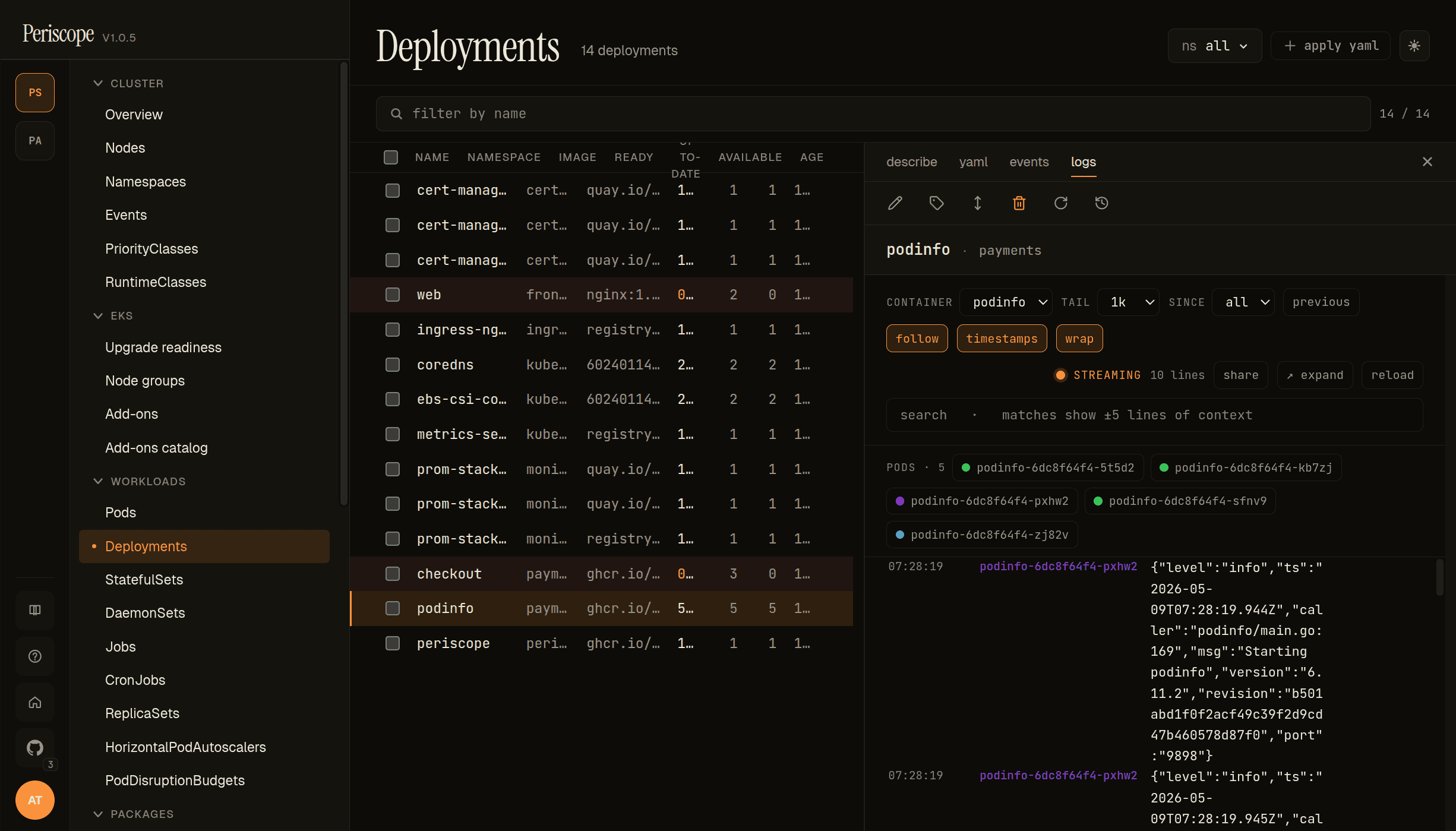Open the AT user avatar
The image size is (1456, 831).
tap(35, 800)
